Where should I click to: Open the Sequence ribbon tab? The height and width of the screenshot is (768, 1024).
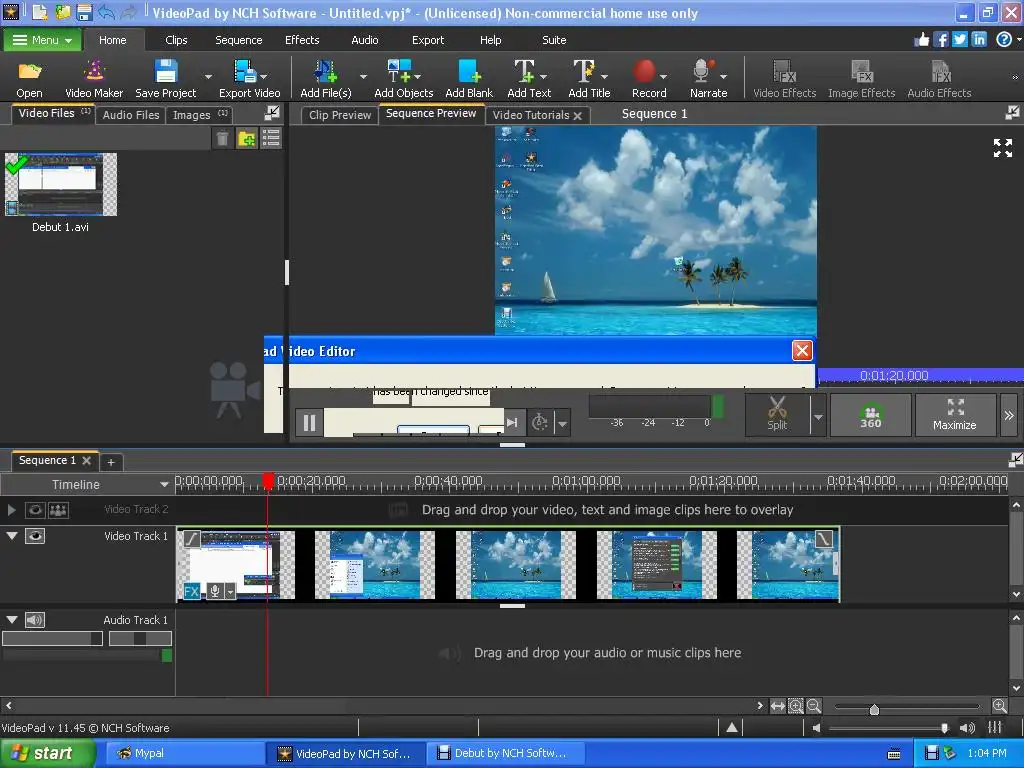(238, 40)
